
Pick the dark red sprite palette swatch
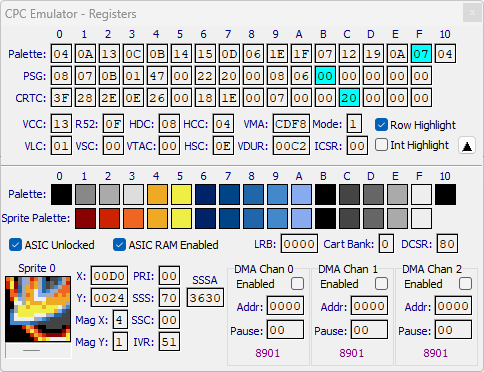pos(85,218)
